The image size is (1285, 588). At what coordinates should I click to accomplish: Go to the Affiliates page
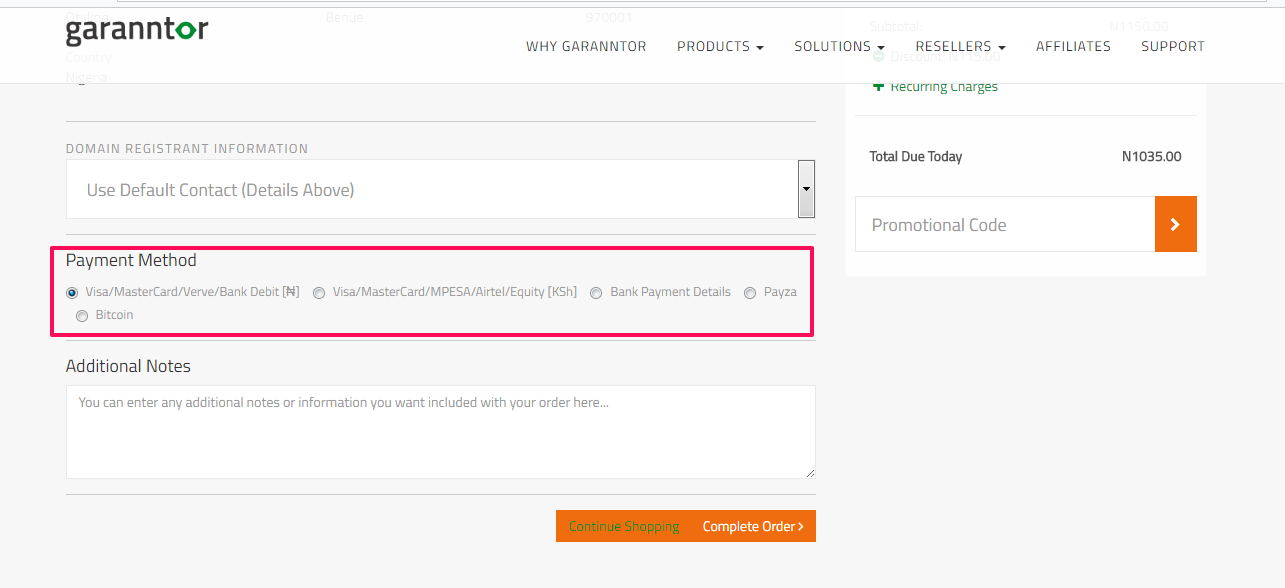click(1073, 46)
